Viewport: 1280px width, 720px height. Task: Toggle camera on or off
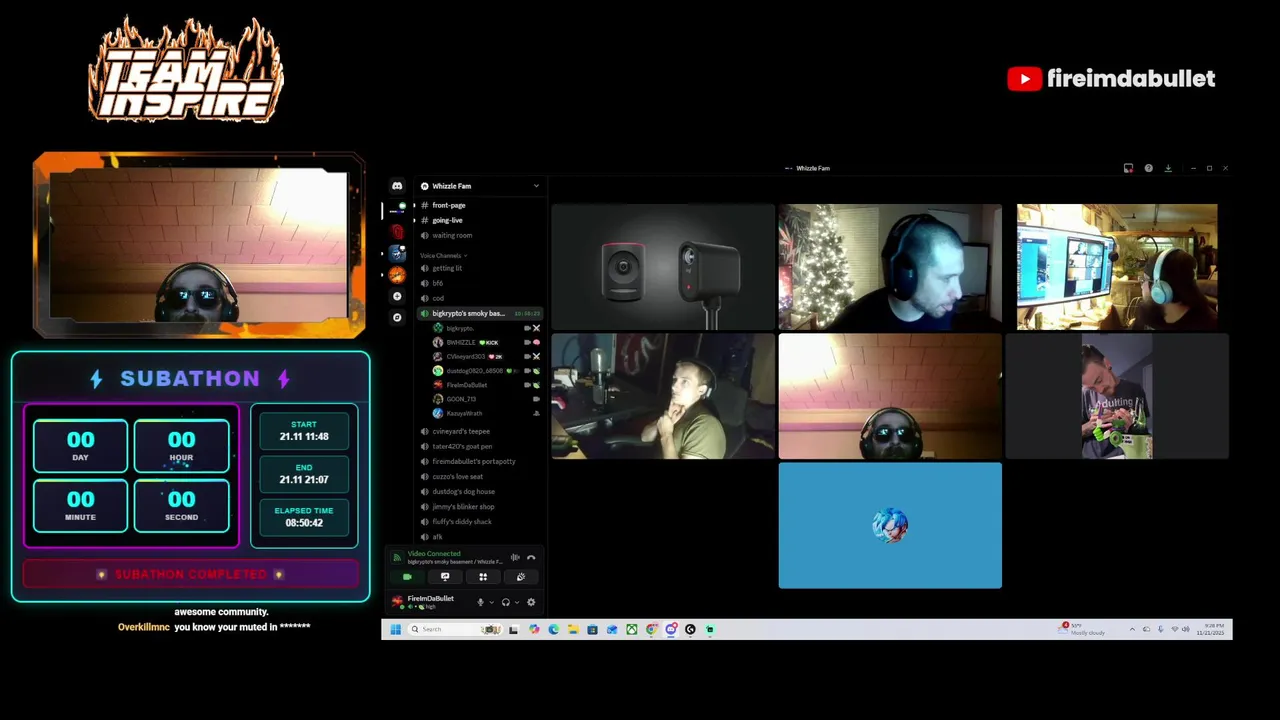tap(407, 577)
